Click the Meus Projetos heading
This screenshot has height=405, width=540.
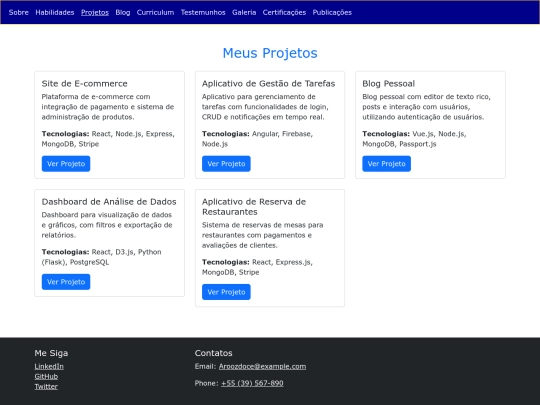coord(270,53)
